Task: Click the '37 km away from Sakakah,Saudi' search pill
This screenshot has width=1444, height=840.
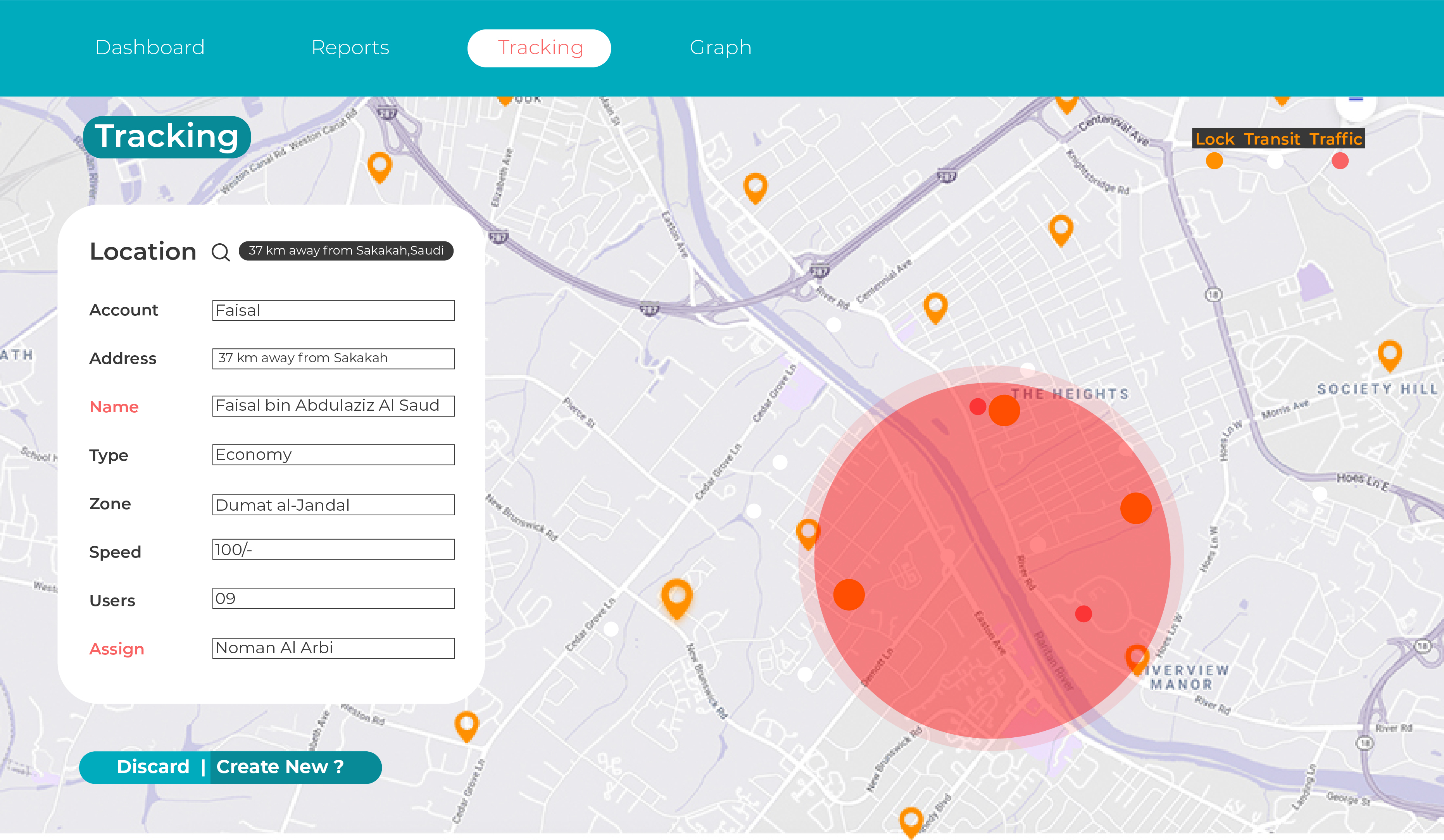Action: tap(346, 251)
